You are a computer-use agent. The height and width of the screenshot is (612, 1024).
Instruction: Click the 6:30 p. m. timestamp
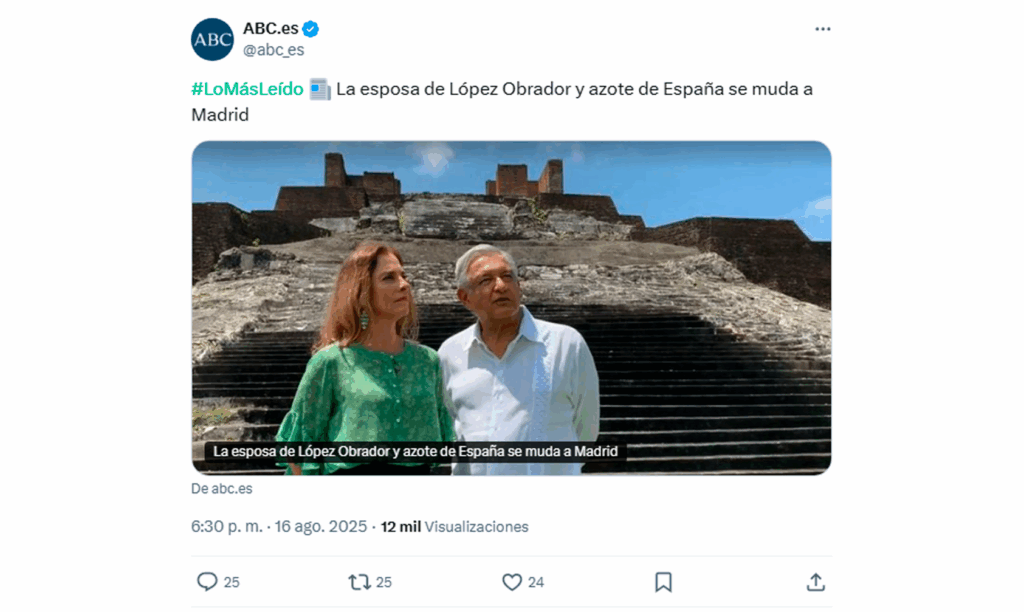click(x=227, y=526)
